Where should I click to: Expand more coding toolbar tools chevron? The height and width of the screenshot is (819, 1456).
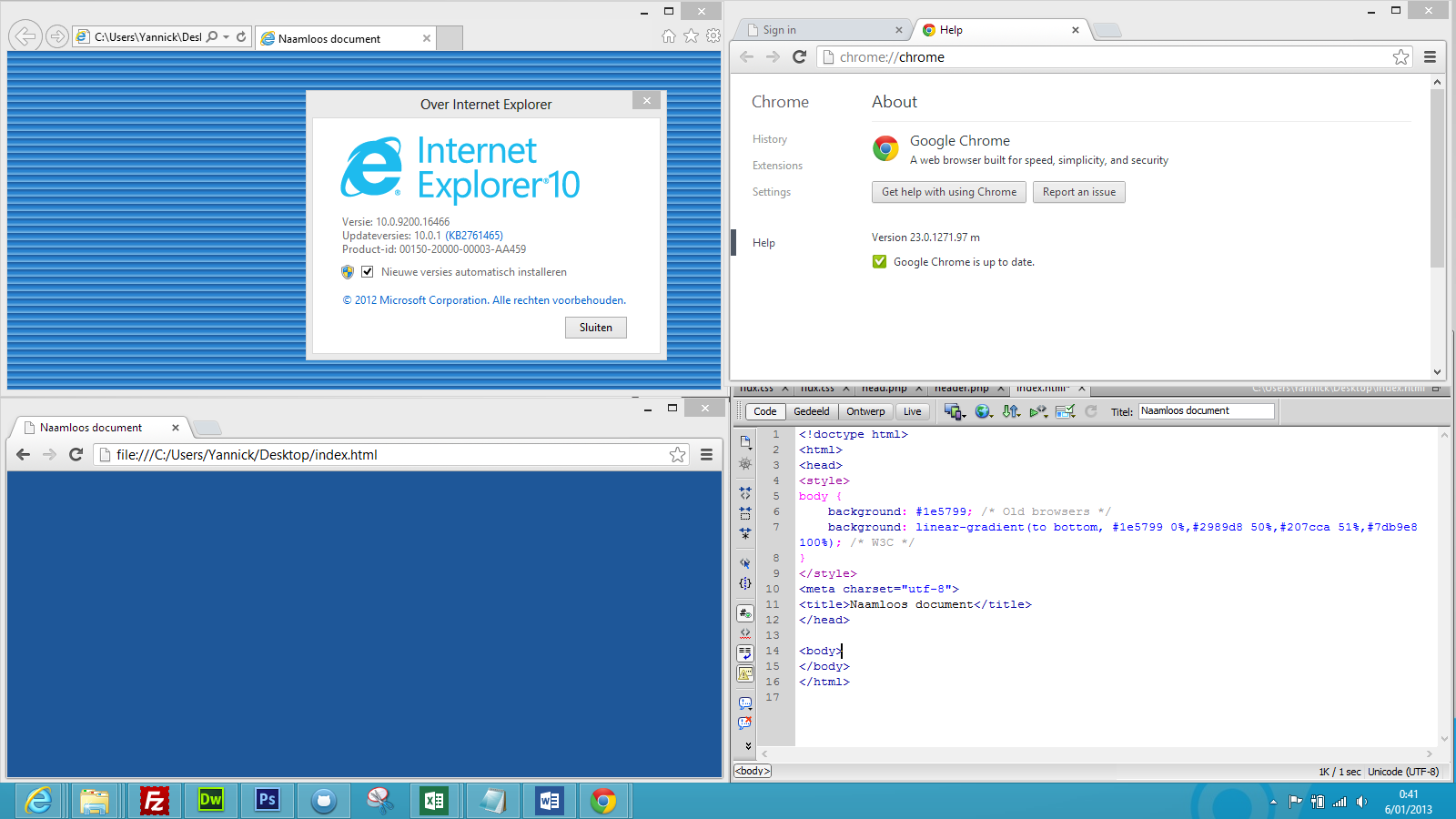[748, 746]
